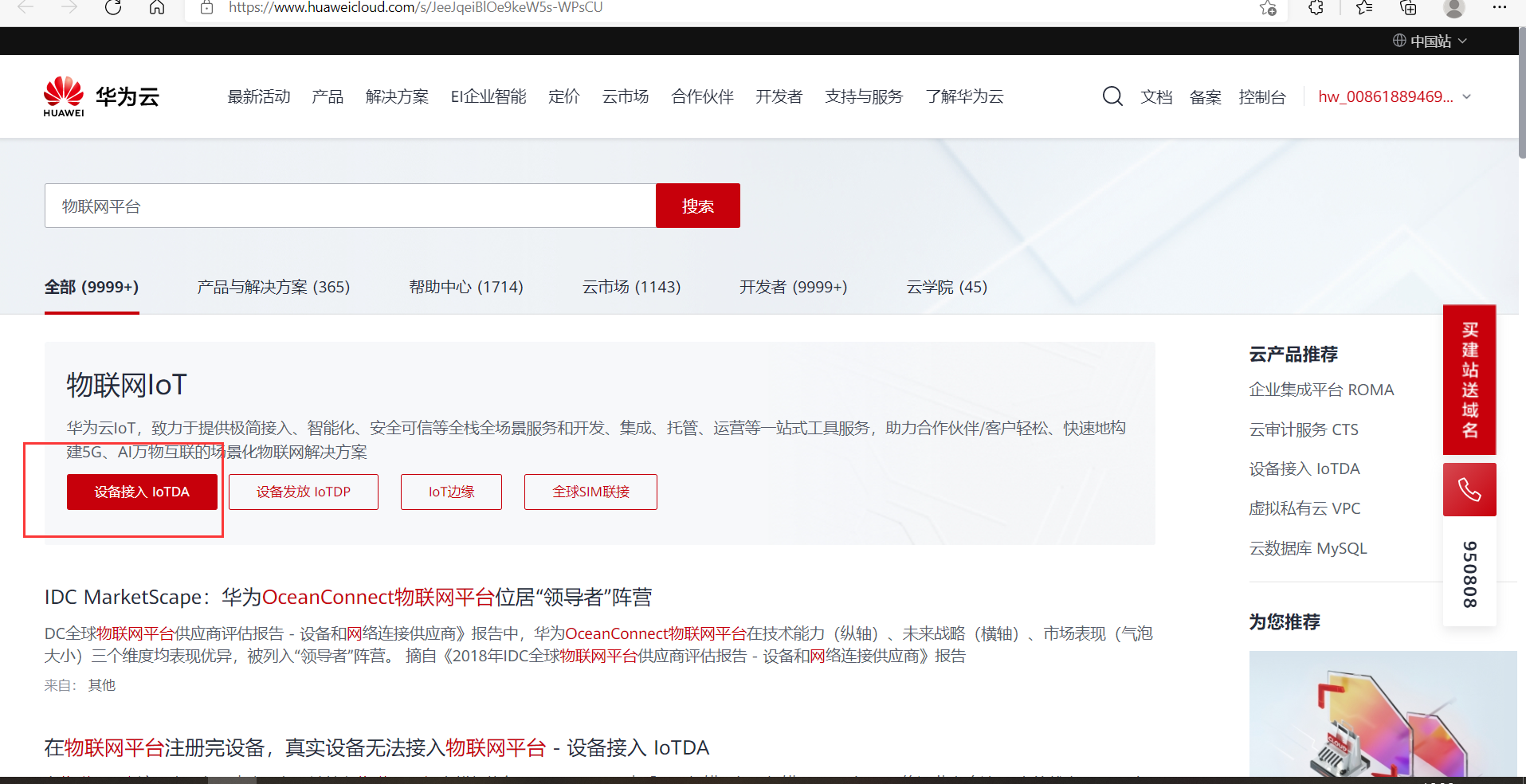
Task: Click the IoT边缘 button
Action: (x=451, y=492)
